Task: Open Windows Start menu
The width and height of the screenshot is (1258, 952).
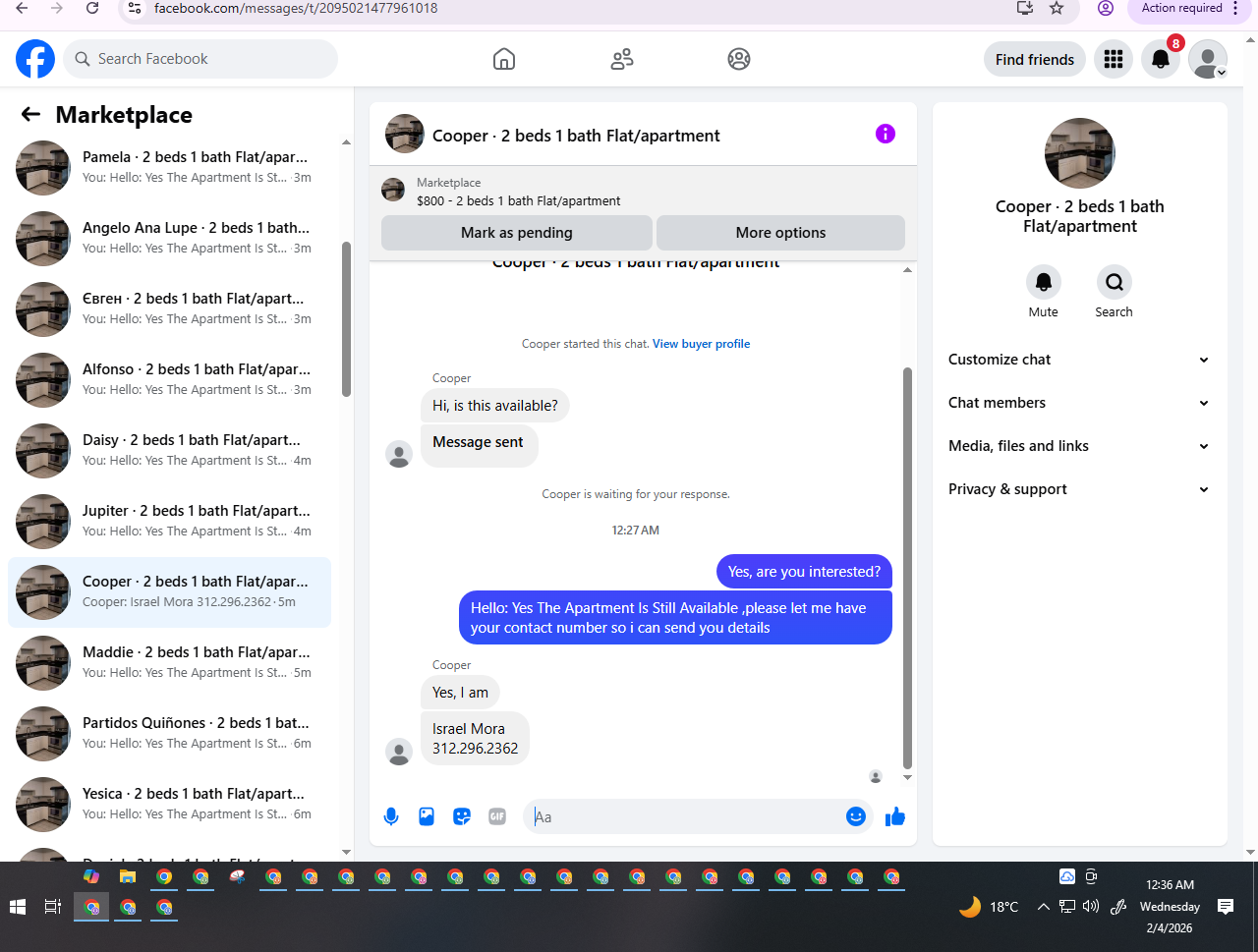Action: (17, 907)
